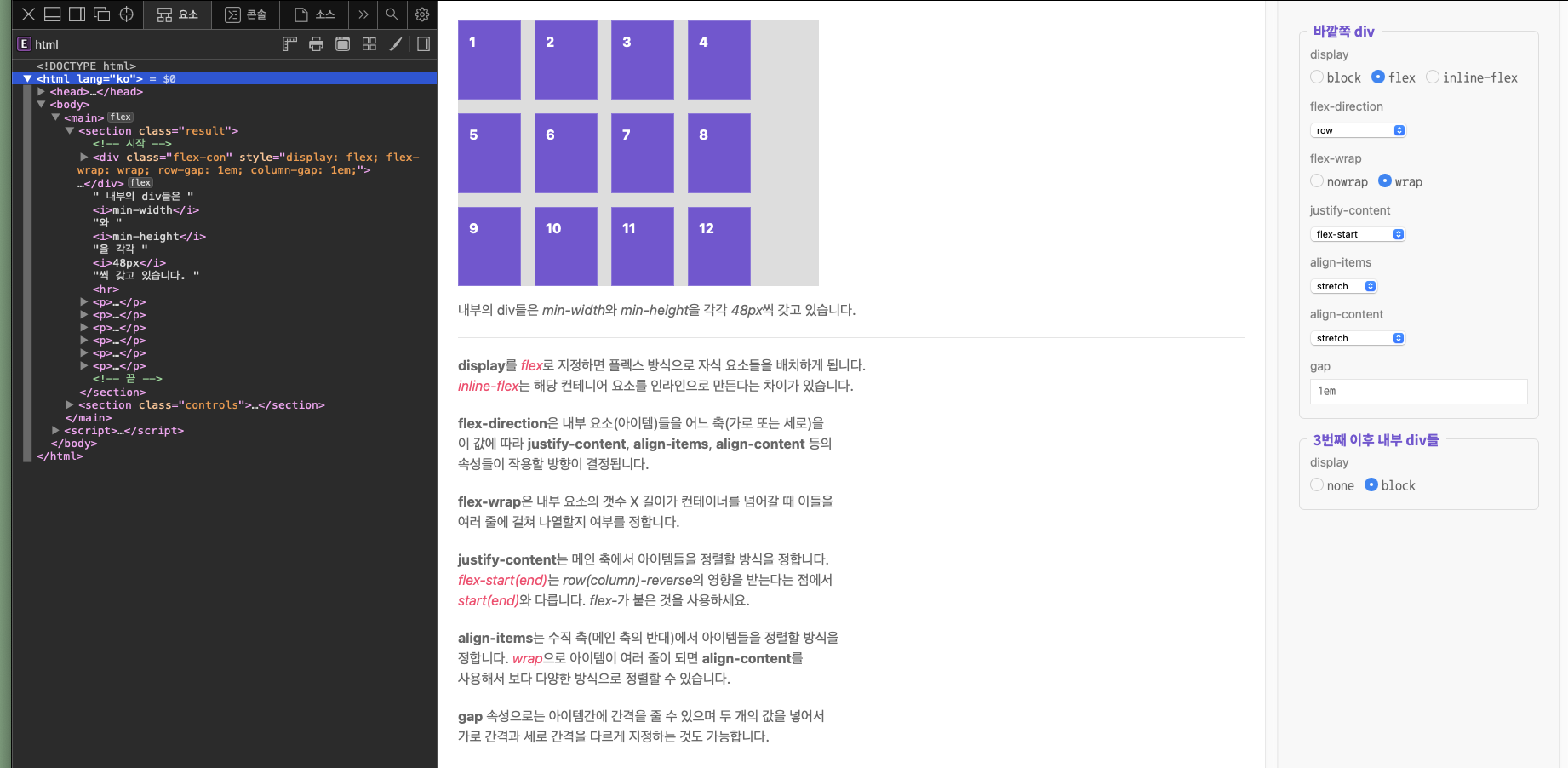Collapse the section class="result" node
1568x768 pixels.
[70, 130]
